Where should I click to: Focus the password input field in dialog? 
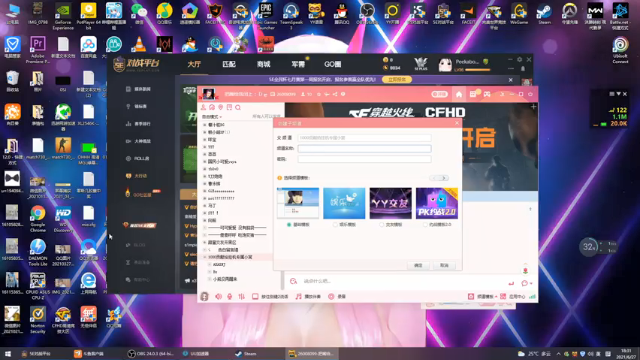pyautogui.click(x=364, y=159)
